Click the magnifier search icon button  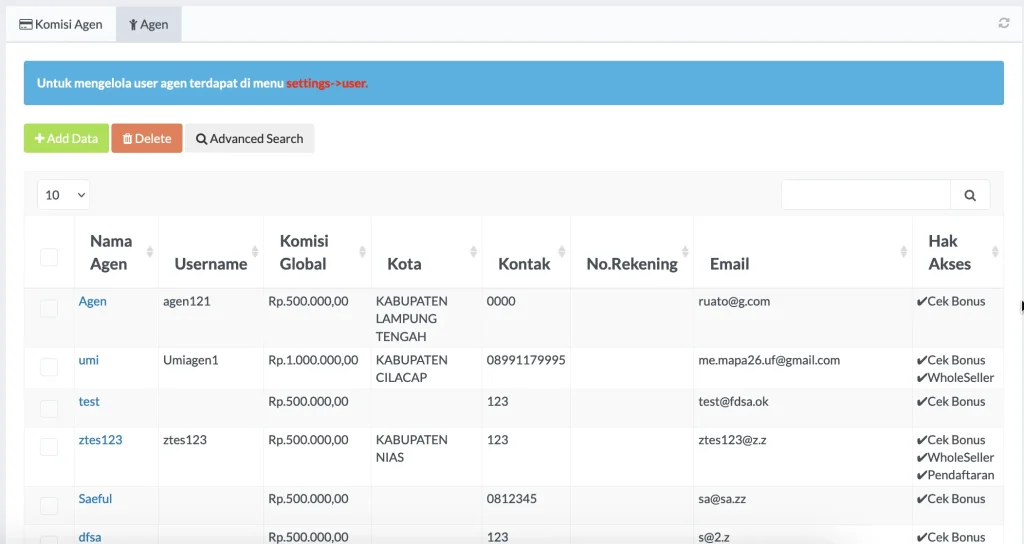click(969, 195)
